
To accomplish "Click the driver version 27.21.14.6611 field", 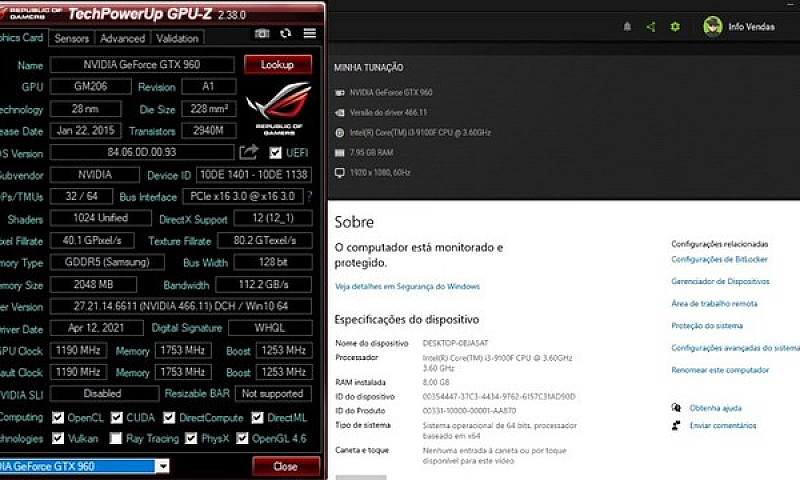I will [x=181, y=306].
